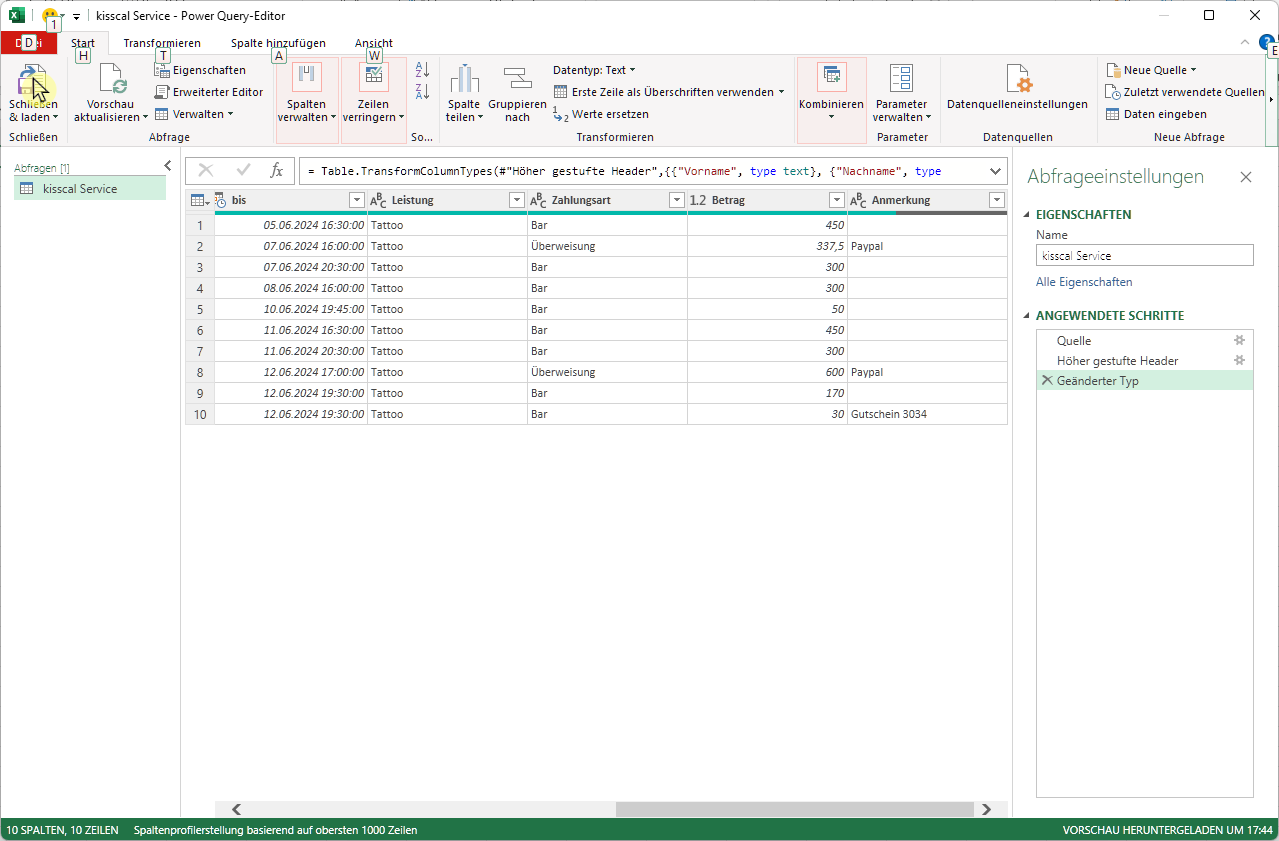This screenshot has width=1279, height=841.
Task: Open the Betrag column filter dropdown
Action: click(837, 200)
